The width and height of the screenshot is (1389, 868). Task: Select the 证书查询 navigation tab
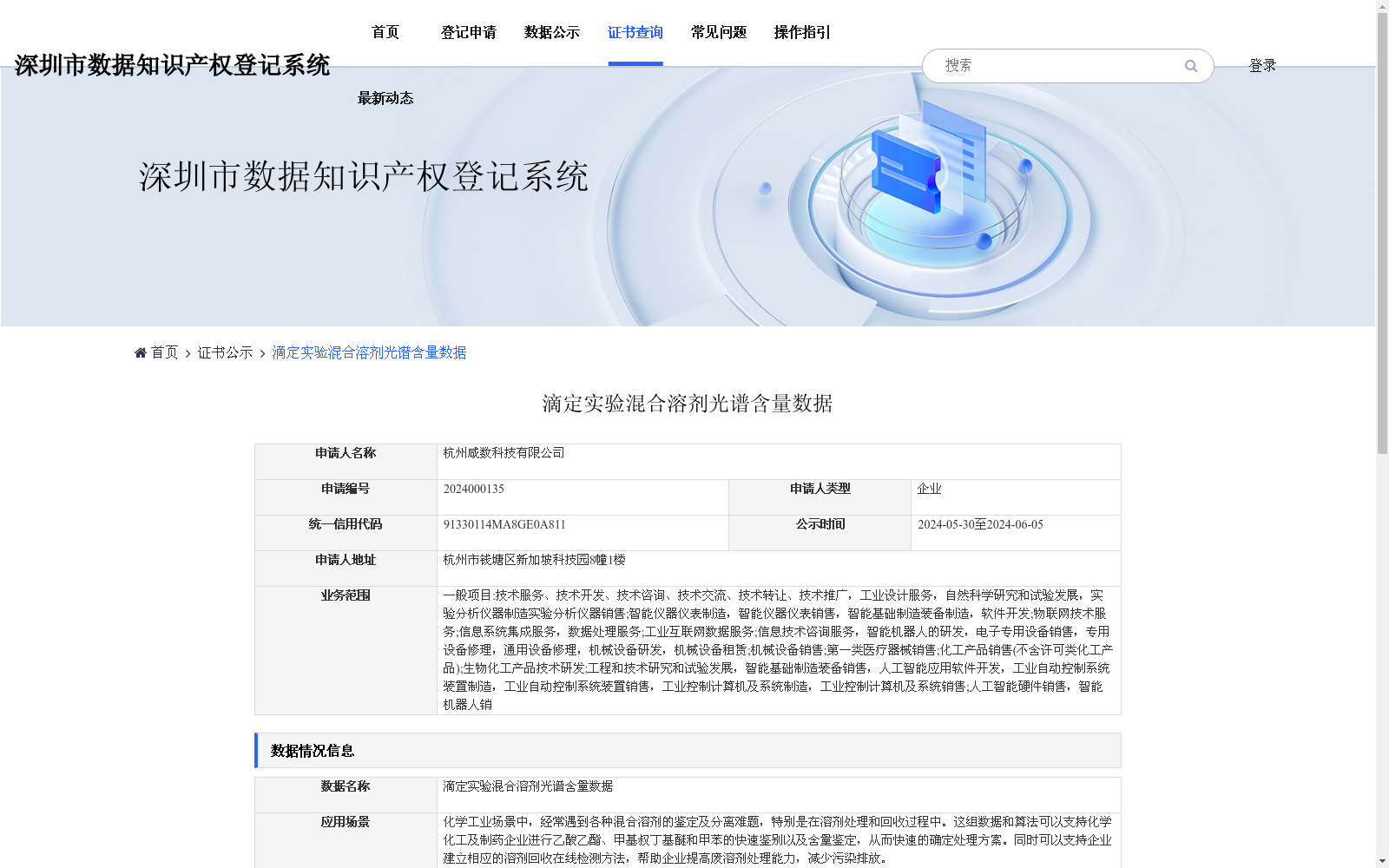point(635,32)
